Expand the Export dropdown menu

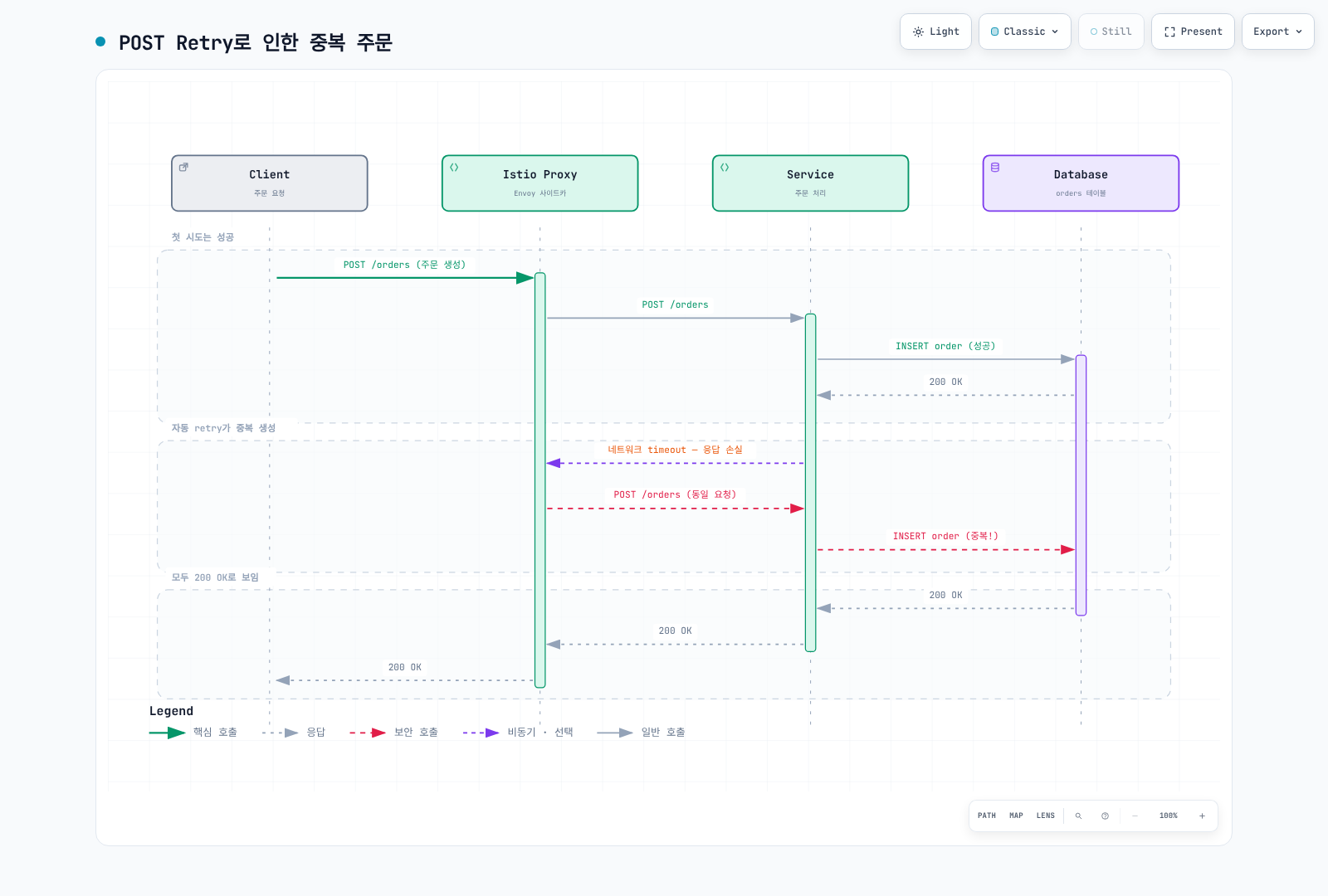tap(1278, 32)
